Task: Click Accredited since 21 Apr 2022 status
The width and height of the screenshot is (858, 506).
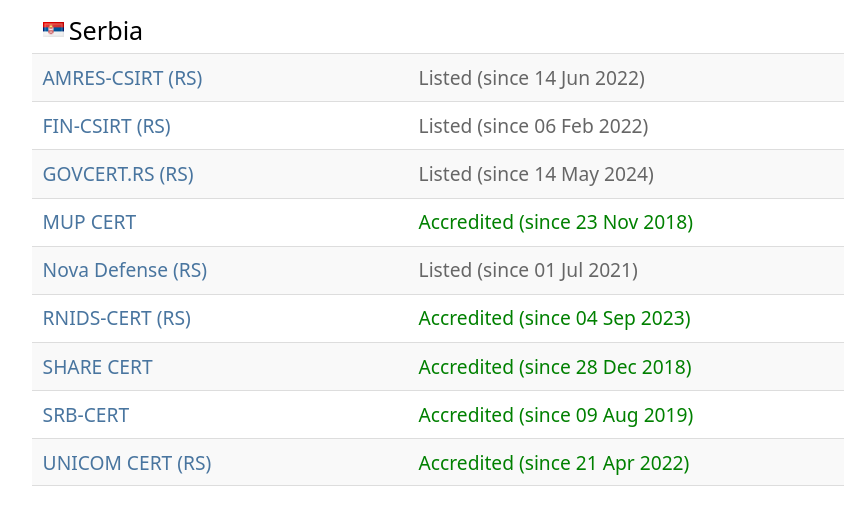Action: [554, 463]
